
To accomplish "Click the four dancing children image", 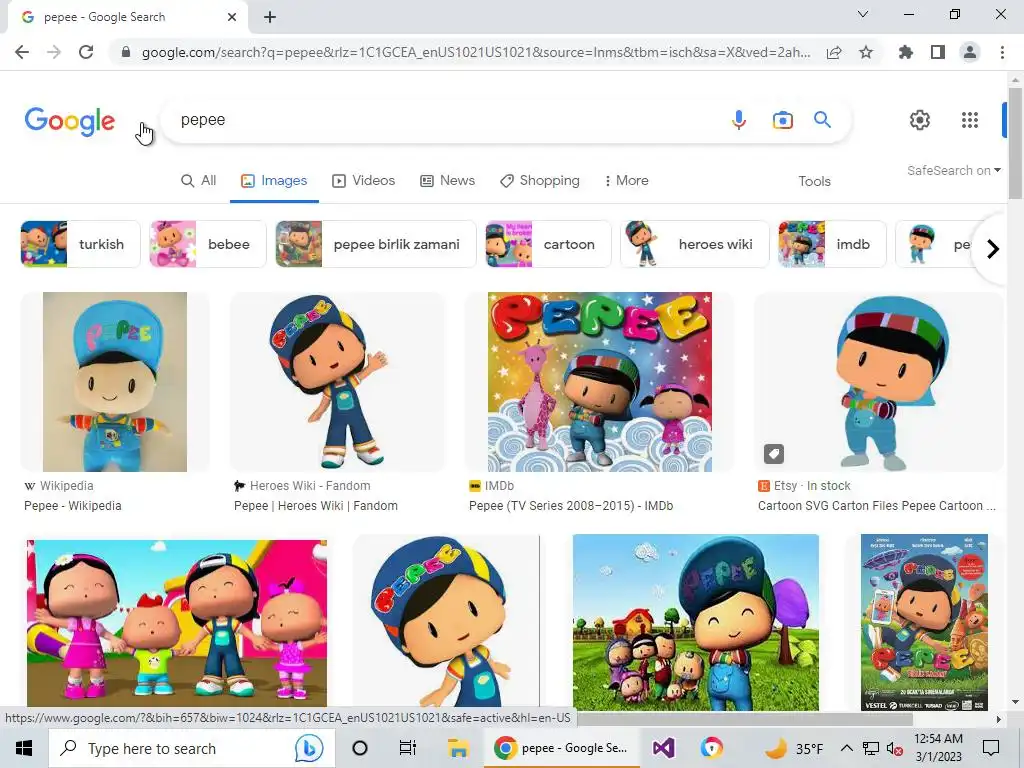I will coord(176,624).
